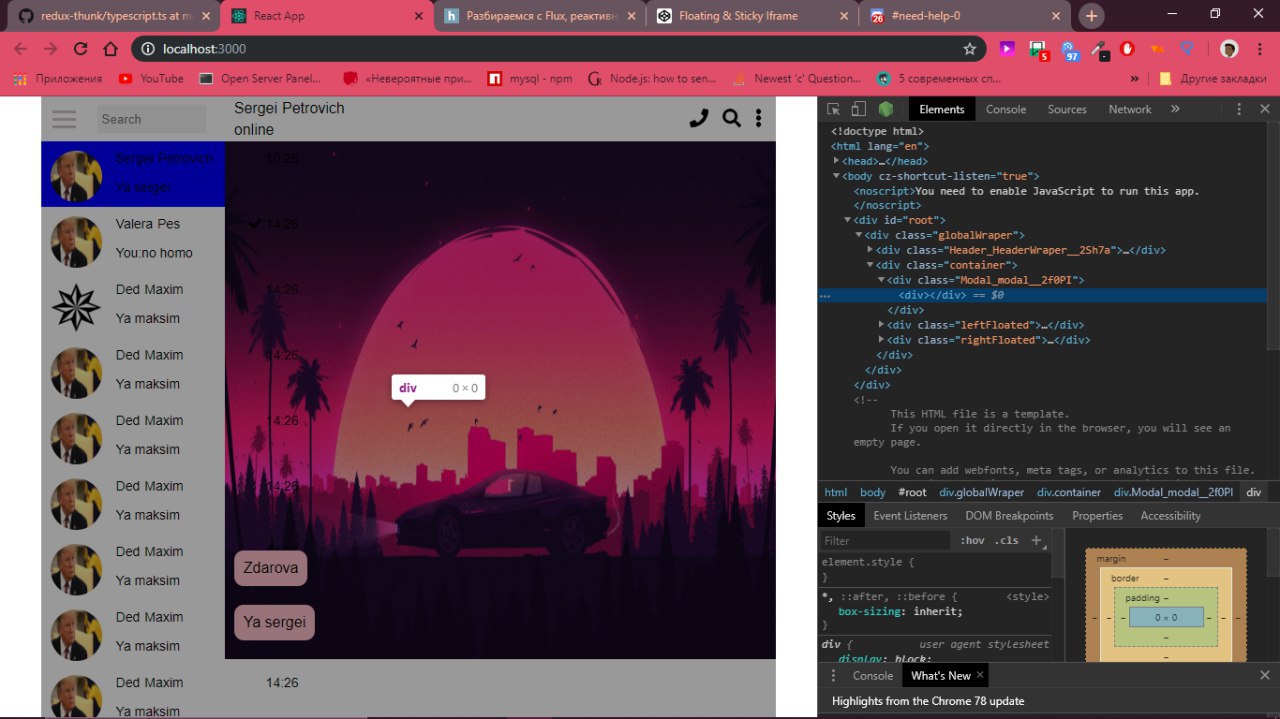Show more DevTools tabs via chevron
Screen dimensions: 1280x719
(x=1175, y=109)
